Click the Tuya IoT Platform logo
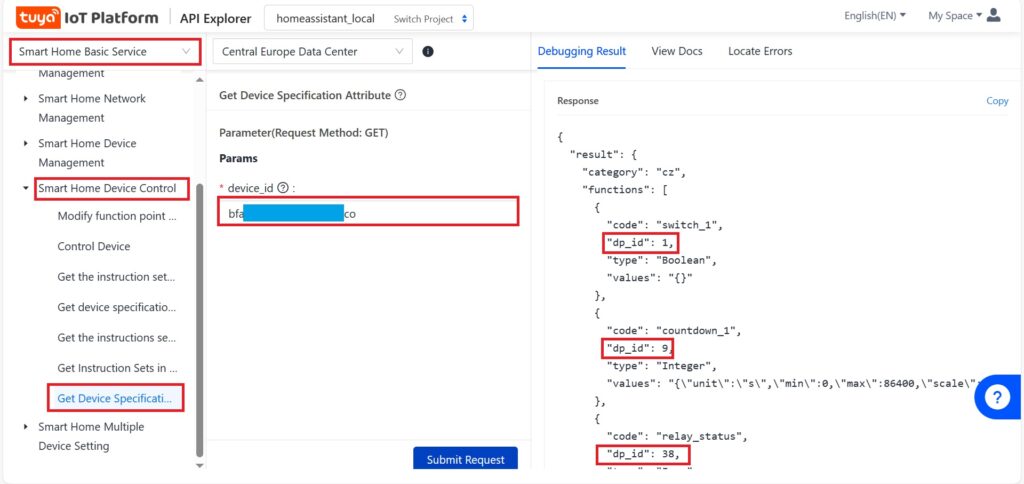The height and width of the screenshot is (484, 1024). pyautogui.click(x=87, y=18)
